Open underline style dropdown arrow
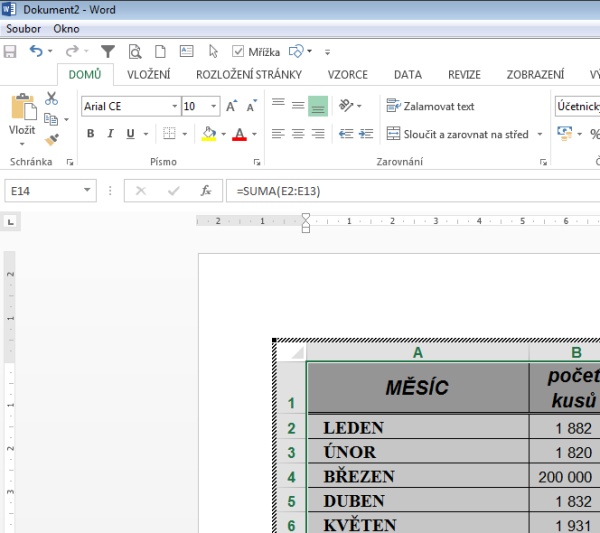The width and height of the screenshot is (600, 533). [146, 134]
